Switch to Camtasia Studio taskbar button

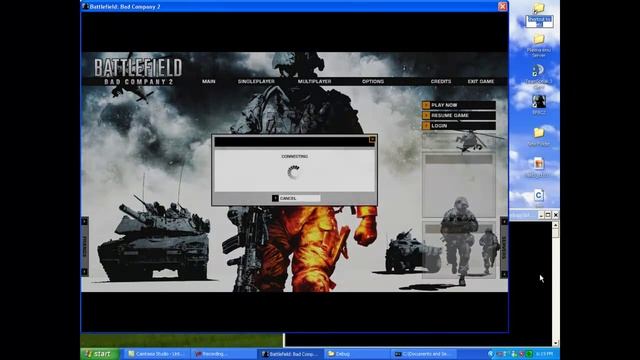[x=156, y=354]
